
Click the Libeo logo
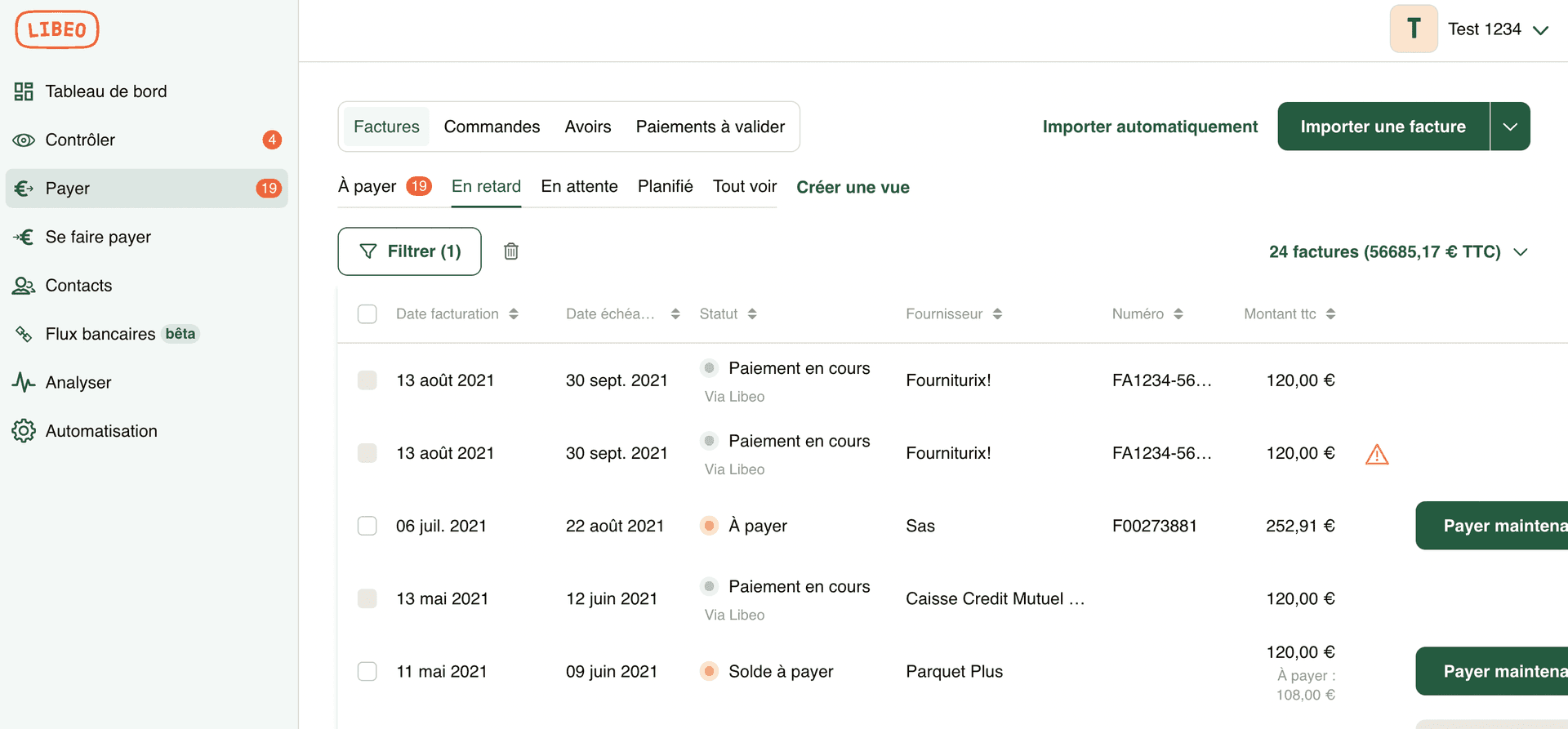tap(57, 29)
